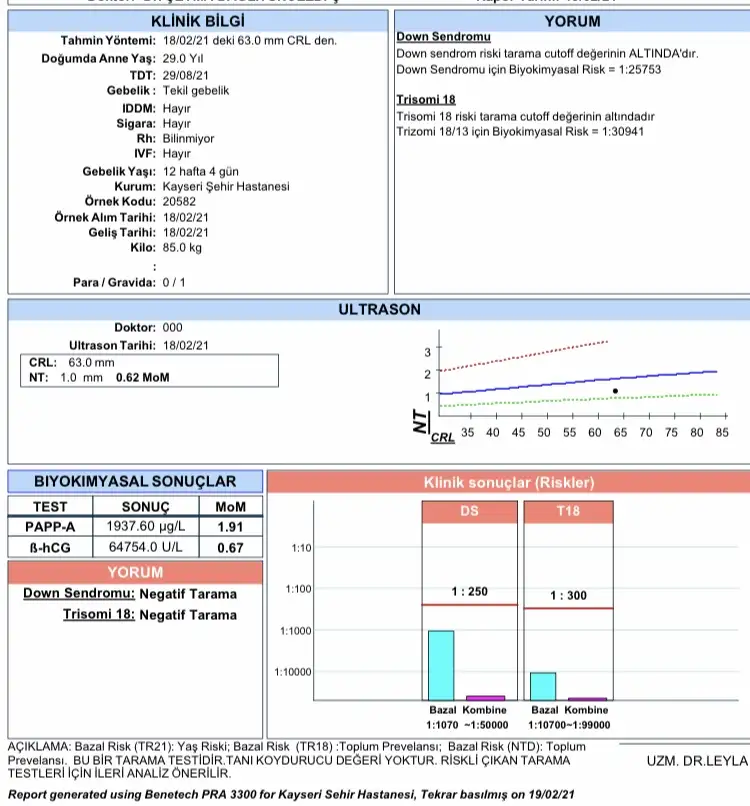Click the Klinik sonuçlar (Riskler) header
This screenshot has width=750, height=806.
(x=509, y=482)
